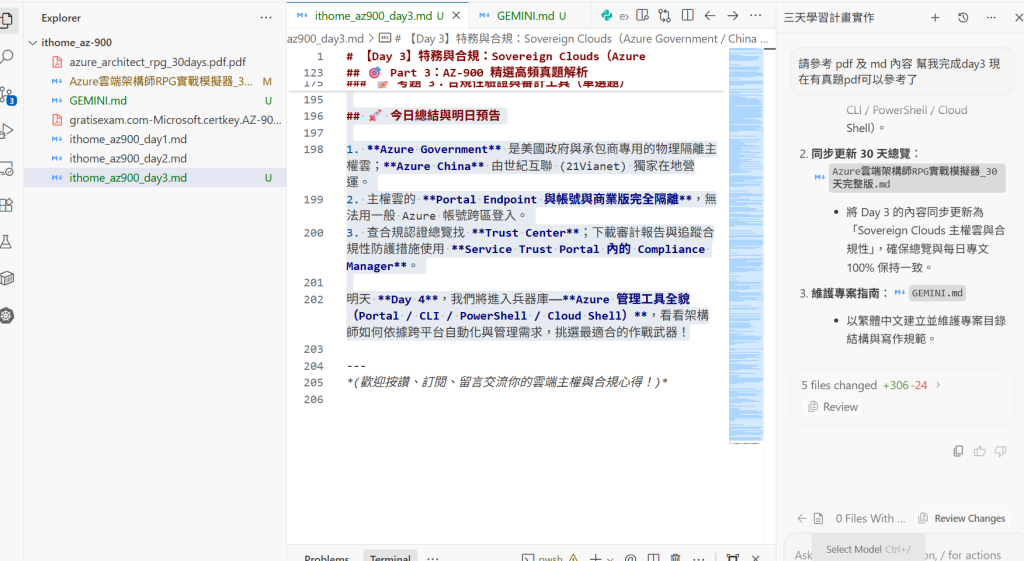Click sticky heading Part 3 AZ-900 line
Screen dimensions: 1024x561
click(467, 72)
